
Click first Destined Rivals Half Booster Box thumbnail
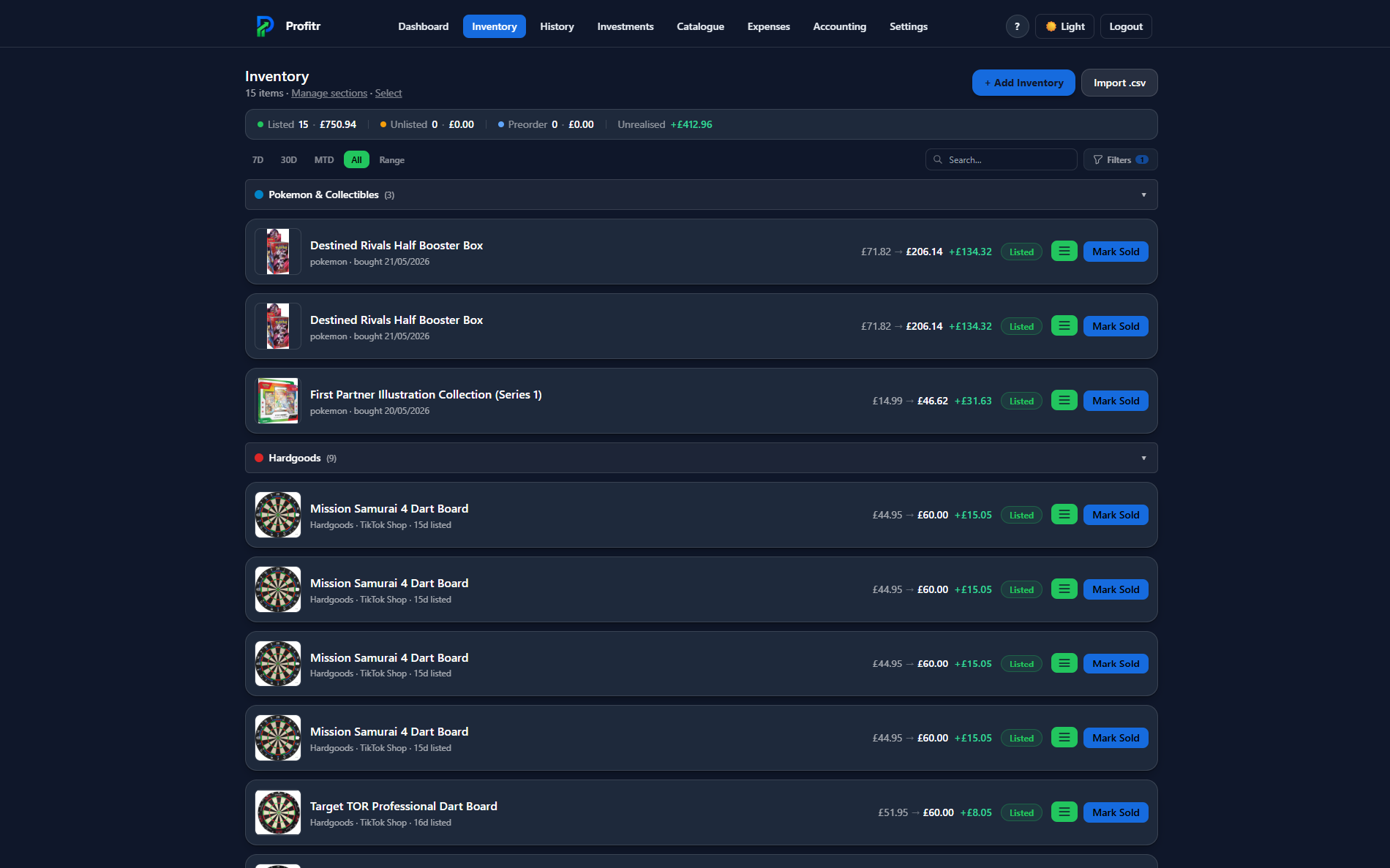point(278,252)
